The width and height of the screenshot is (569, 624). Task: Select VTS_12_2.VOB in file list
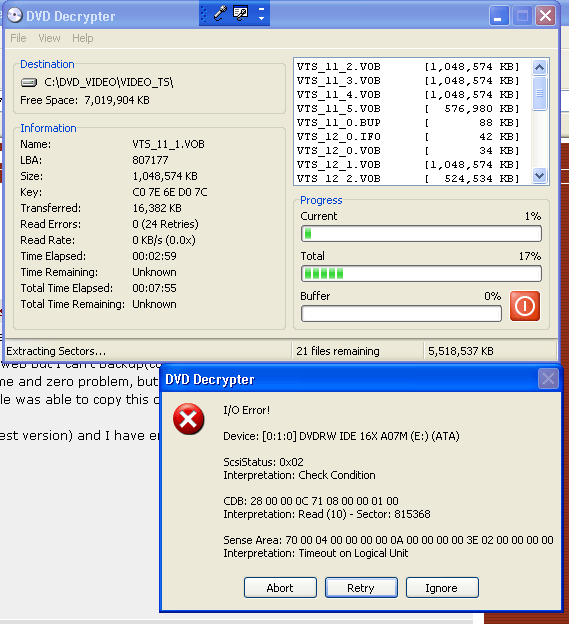[x=408, y=178]
